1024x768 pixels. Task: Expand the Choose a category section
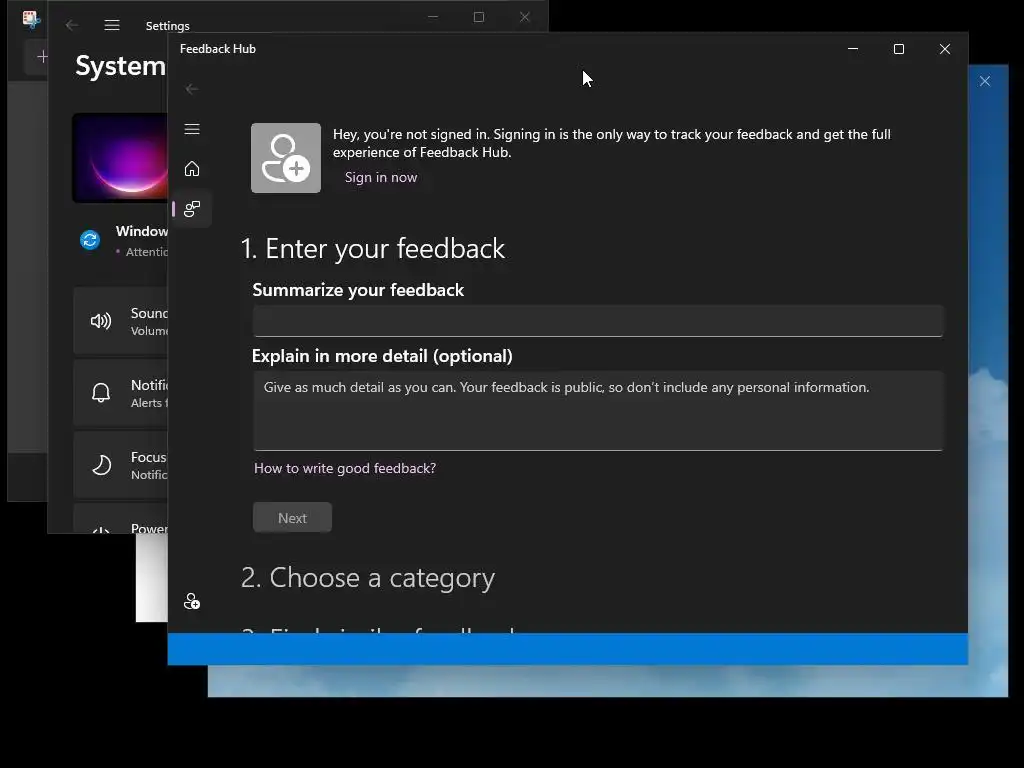[368, 578]
